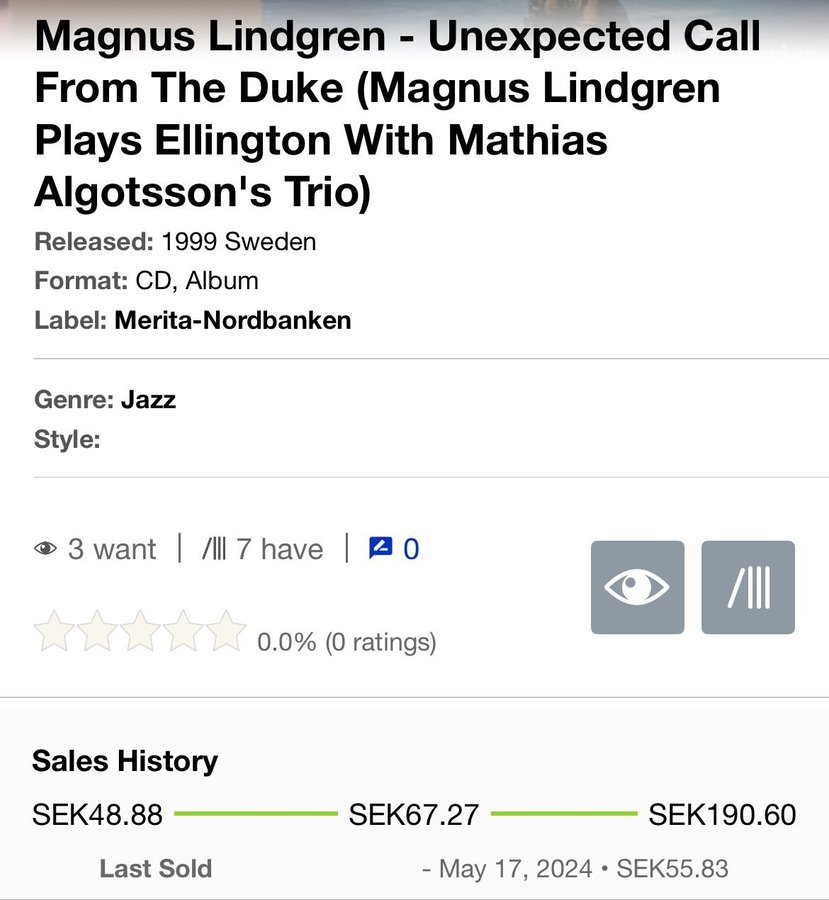
Task: Click the blue review count 0
Action: [411, 549]
